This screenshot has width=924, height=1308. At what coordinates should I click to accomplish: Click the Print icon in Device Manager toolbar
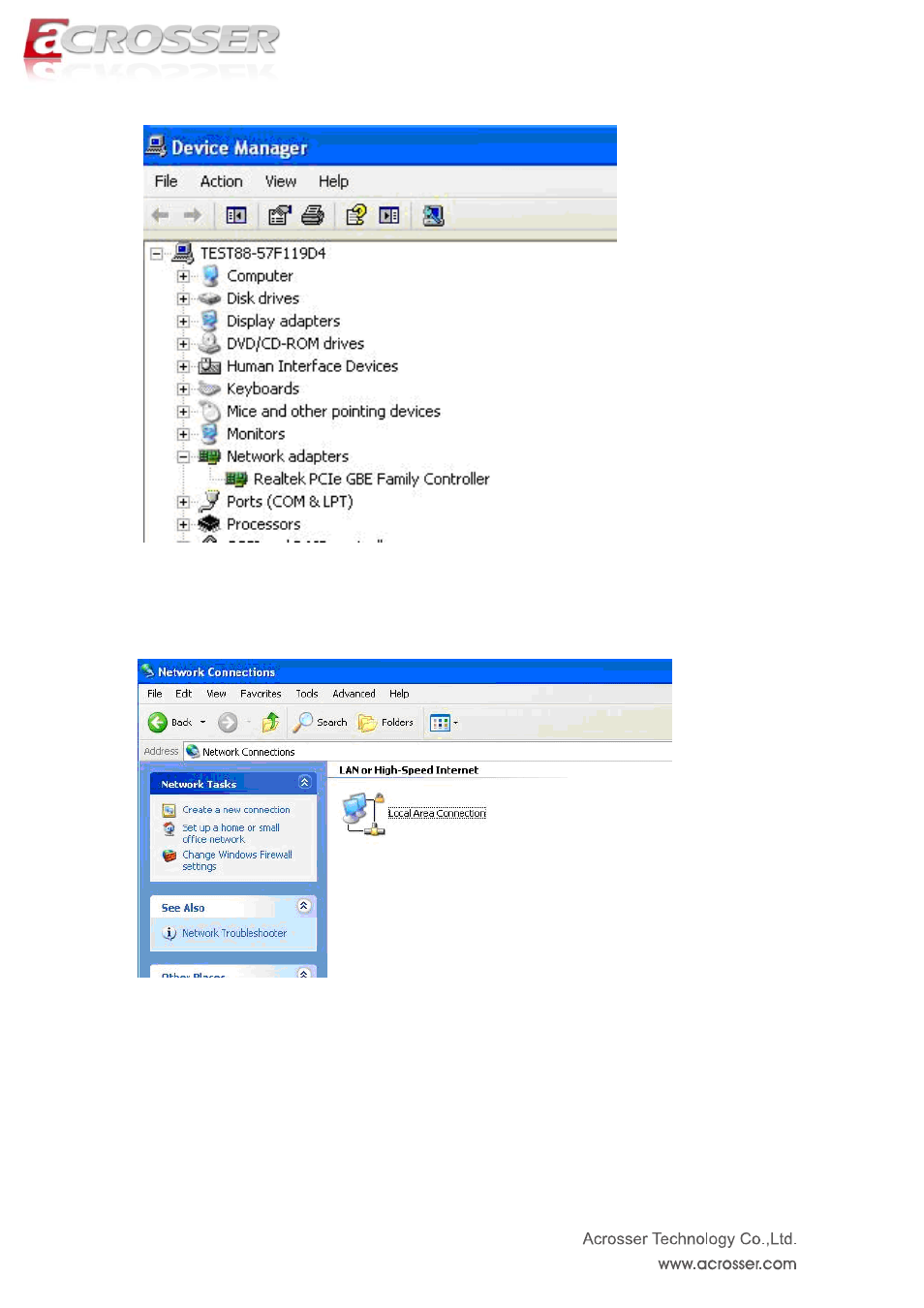pyautogui.click(x=313, y=215)
